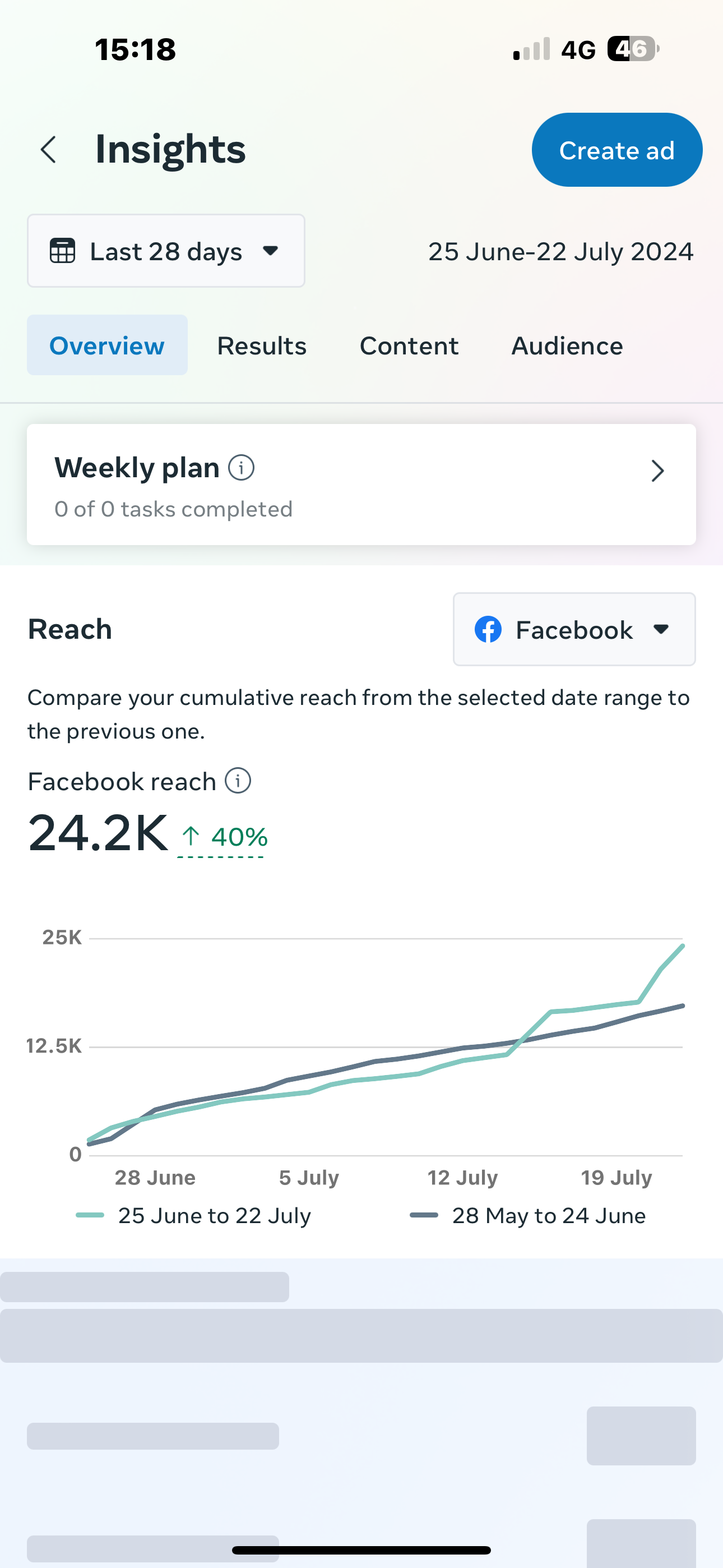Switch to the Content tab
723x1568 pixels.
(x=409, y=346)
